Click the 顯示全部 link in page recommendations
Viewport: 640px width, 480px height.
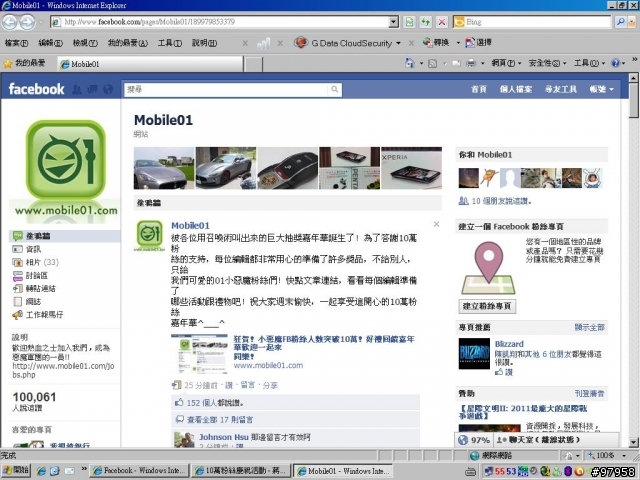click(589, 327)
